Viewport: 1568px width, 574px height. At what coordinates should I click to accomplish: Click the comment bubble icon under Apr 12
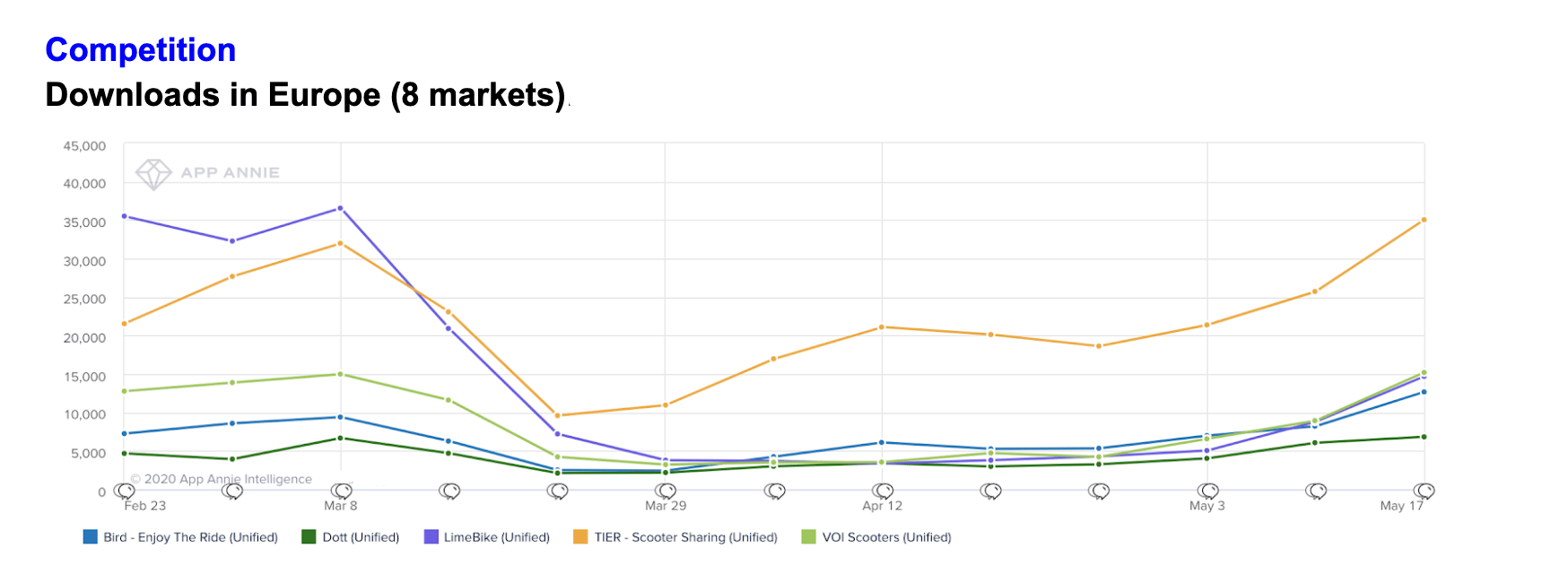tap(884, 491)
